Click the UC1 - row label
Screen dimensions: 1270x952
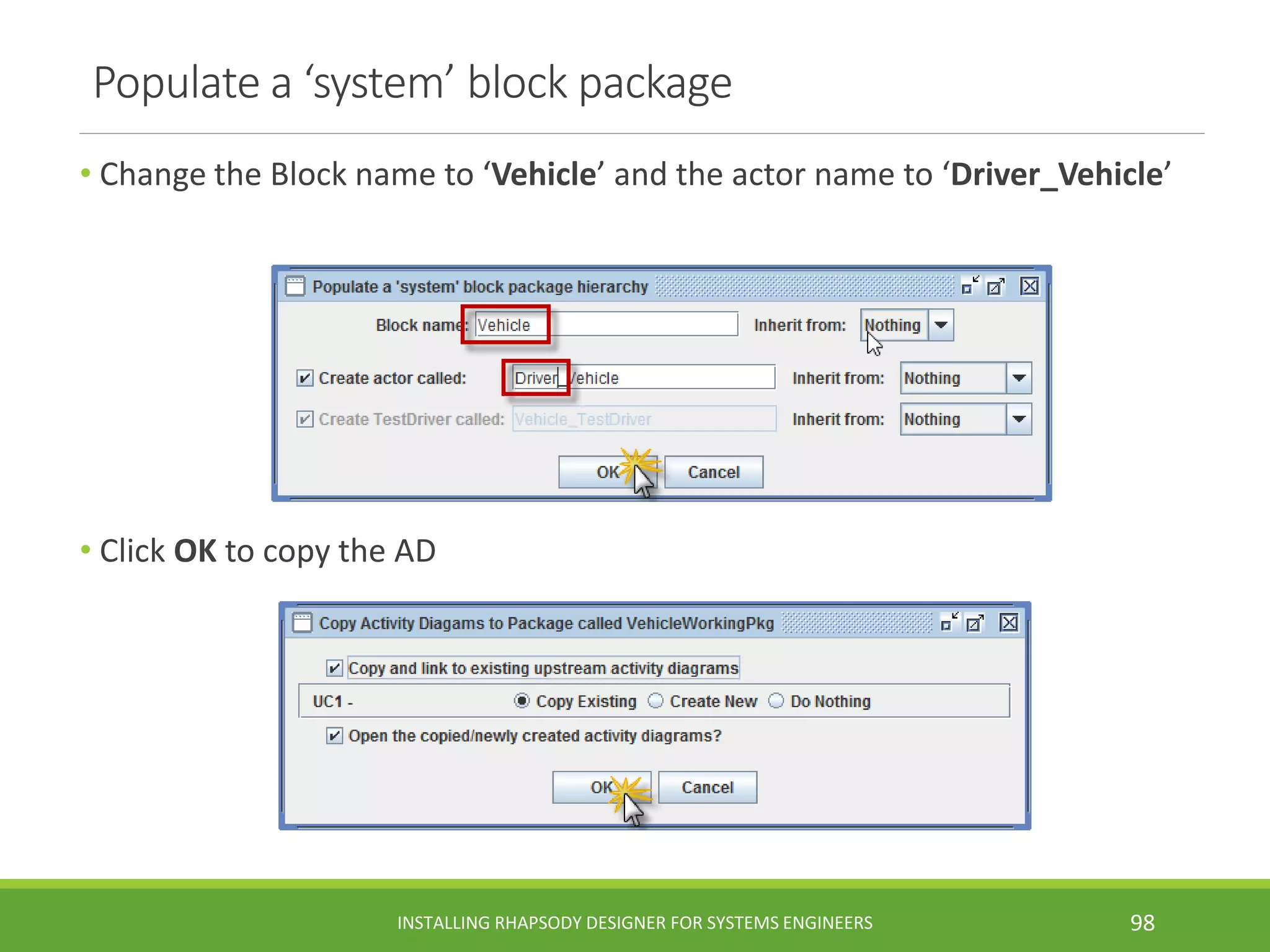[333, 702]
